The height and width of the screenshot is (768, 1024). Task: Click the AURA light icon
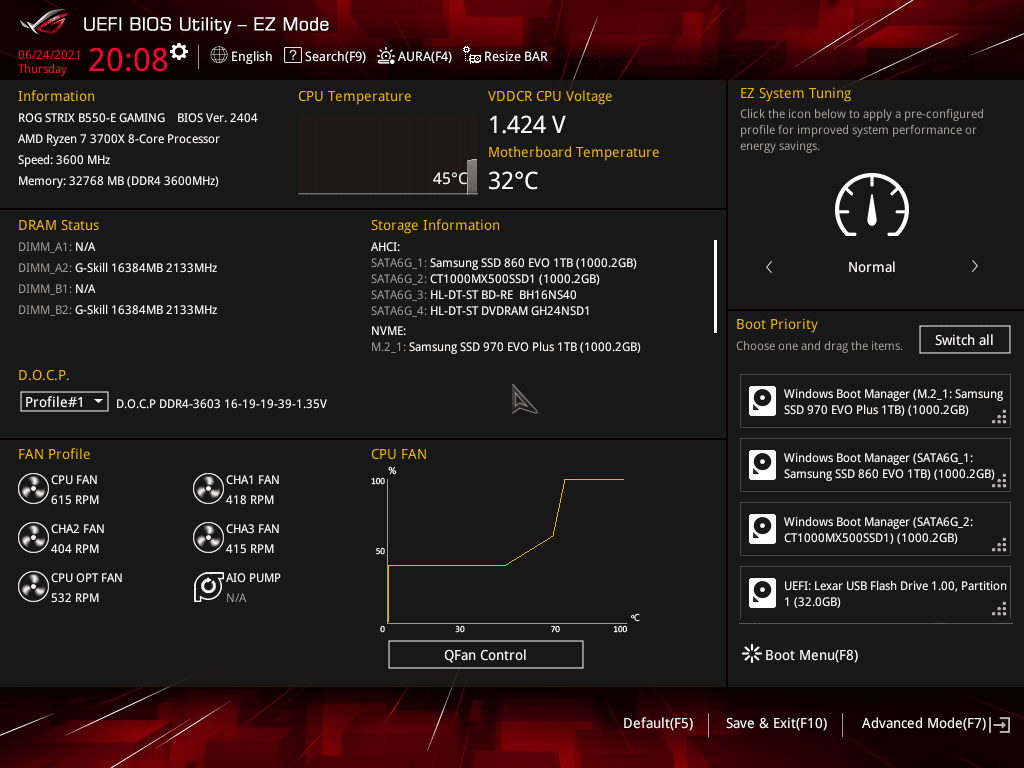tap(386, 56)
